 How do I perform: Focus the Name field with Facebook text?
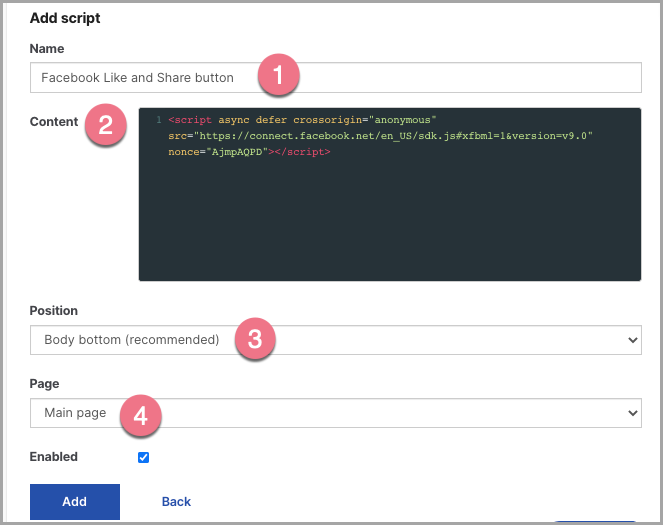coord(336,78)
